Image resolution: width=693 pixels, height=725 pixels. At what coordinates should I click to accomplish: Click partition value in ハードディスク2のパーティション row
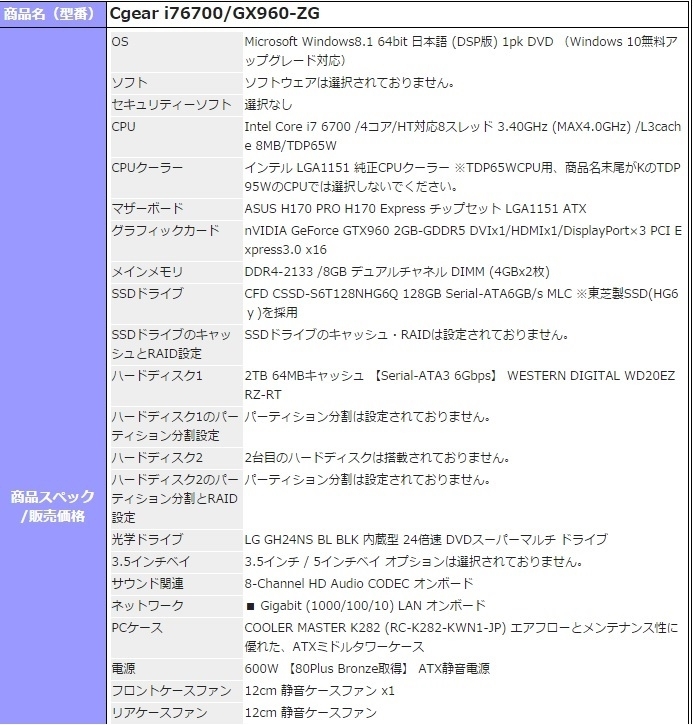(367, 479)
